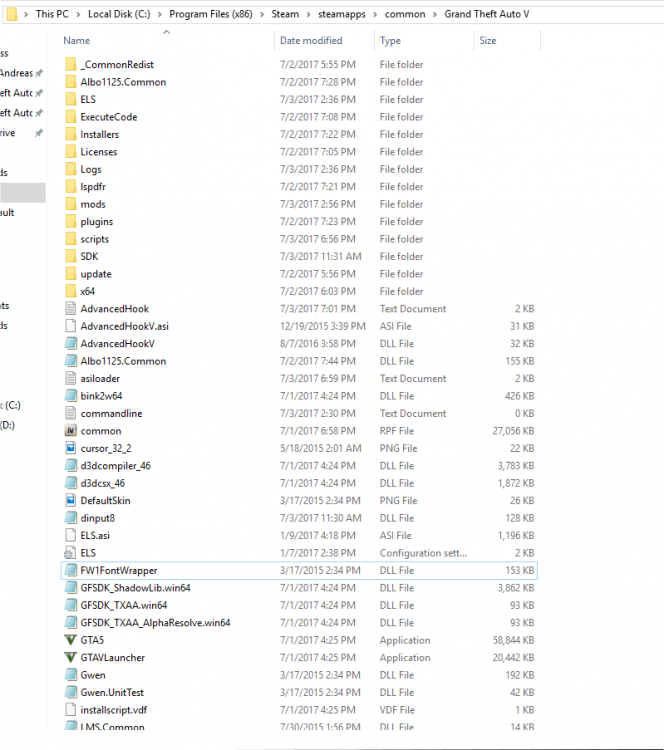Screen dimensions: 664x750
Task: Select the scripts folder icon
Action: click(70, 239)
